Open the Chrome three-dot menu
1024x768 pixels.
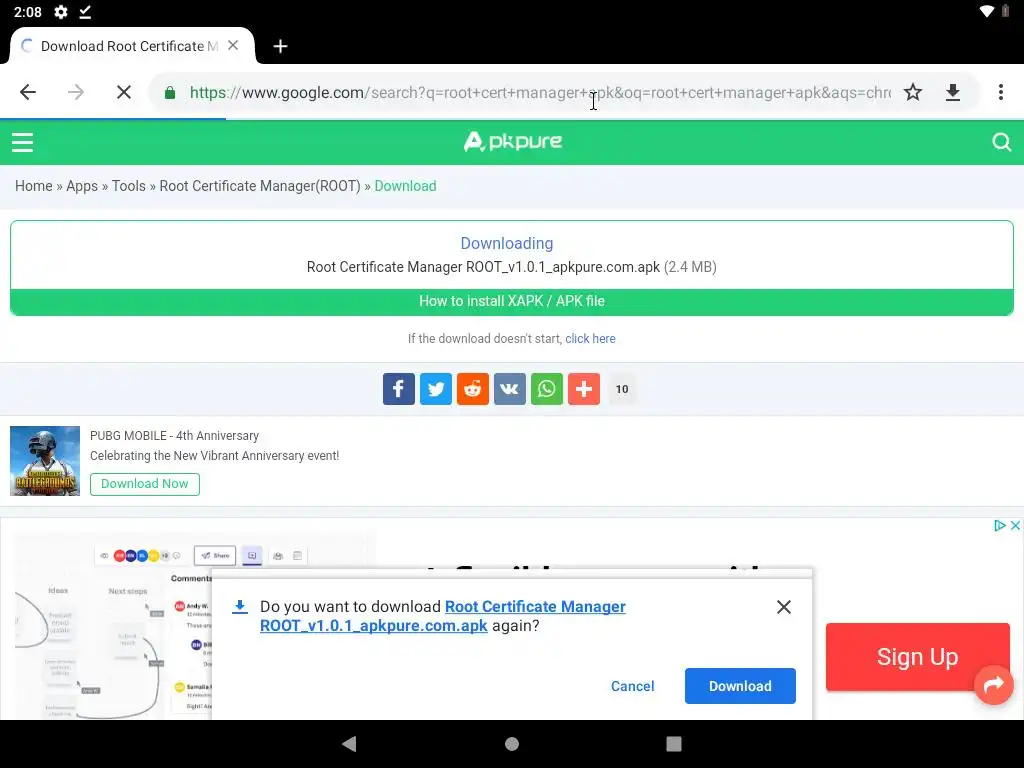click(1000, 92)
